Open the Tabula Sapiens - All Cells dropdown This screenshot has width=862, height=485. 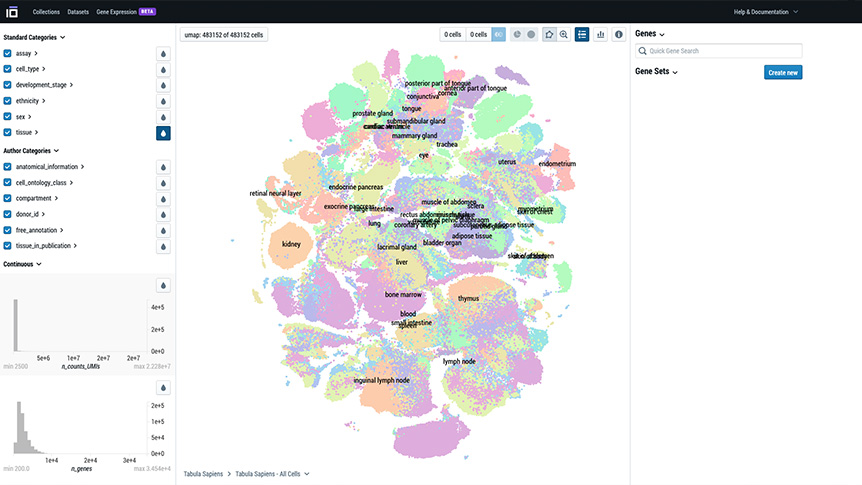click(272, 473)
